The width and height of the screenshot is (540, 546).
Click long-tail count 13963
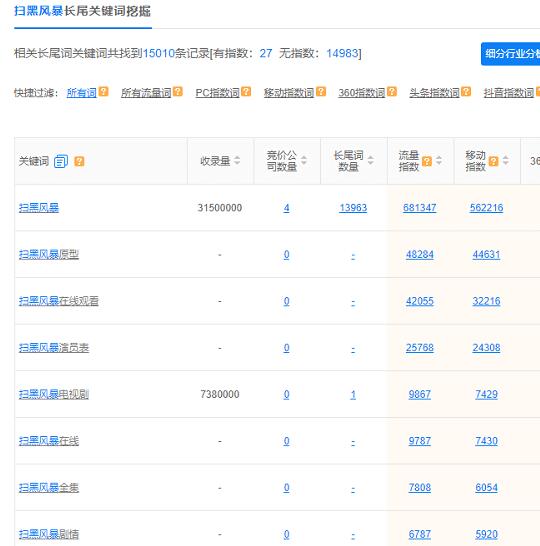(x=353, y=208)
